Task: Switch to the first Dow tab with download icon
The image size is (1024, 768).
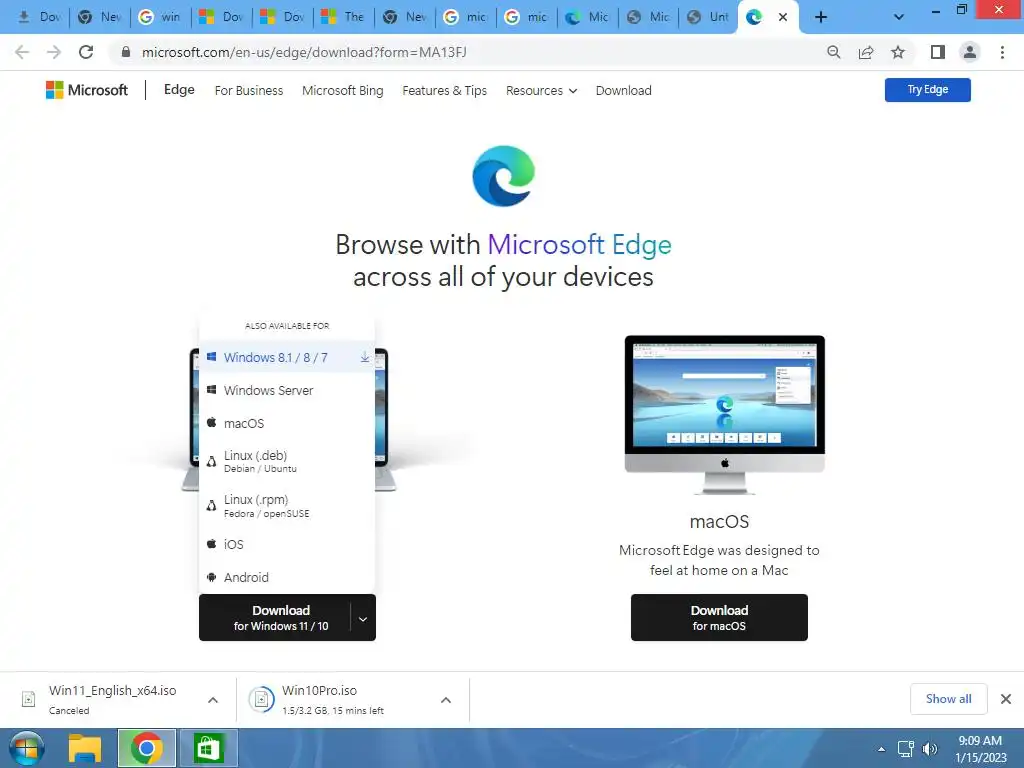Action: (38, 17)
